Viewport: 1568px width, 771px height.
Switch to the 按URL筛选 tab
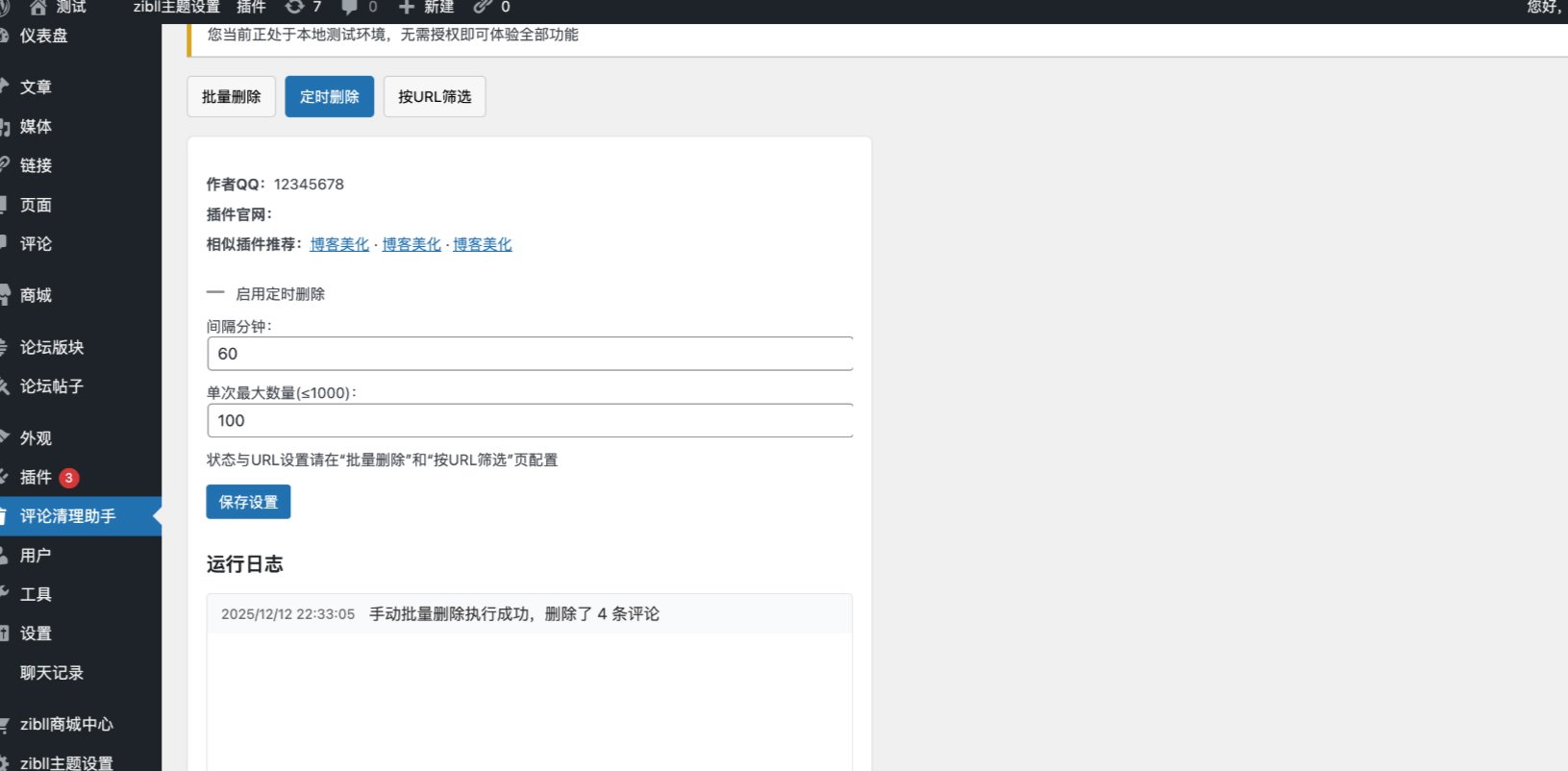point(435,97)
